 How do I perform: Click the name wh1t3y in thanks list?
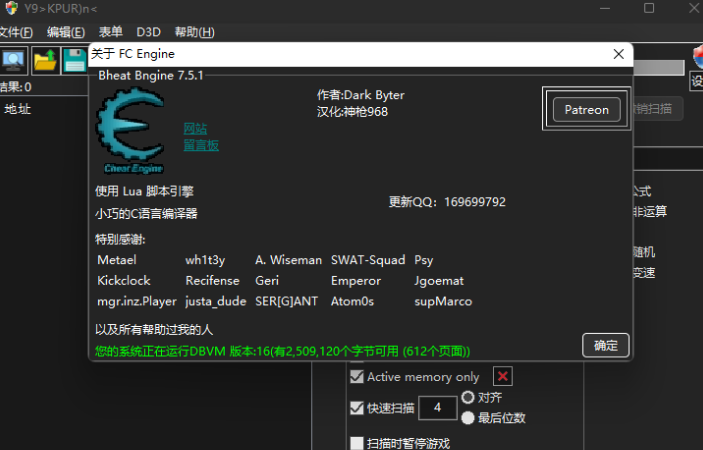[x=205, y=260]
